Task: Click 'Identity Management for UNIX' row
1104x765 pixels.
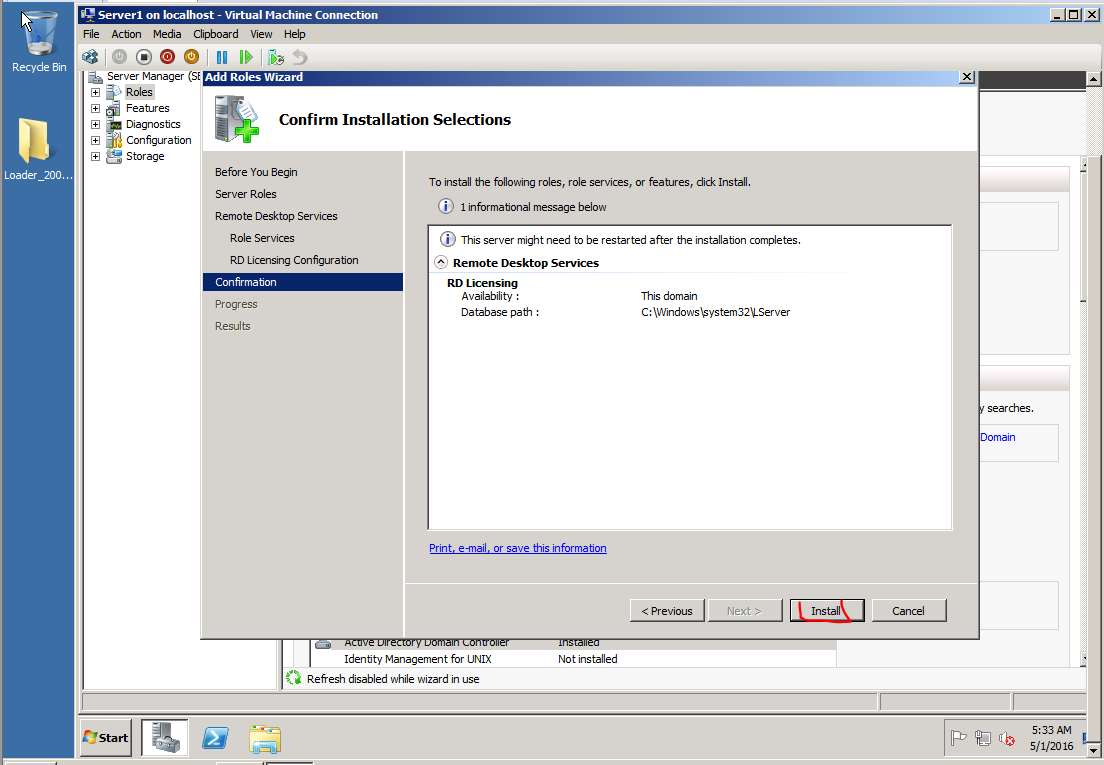Action: coord(573,659)
